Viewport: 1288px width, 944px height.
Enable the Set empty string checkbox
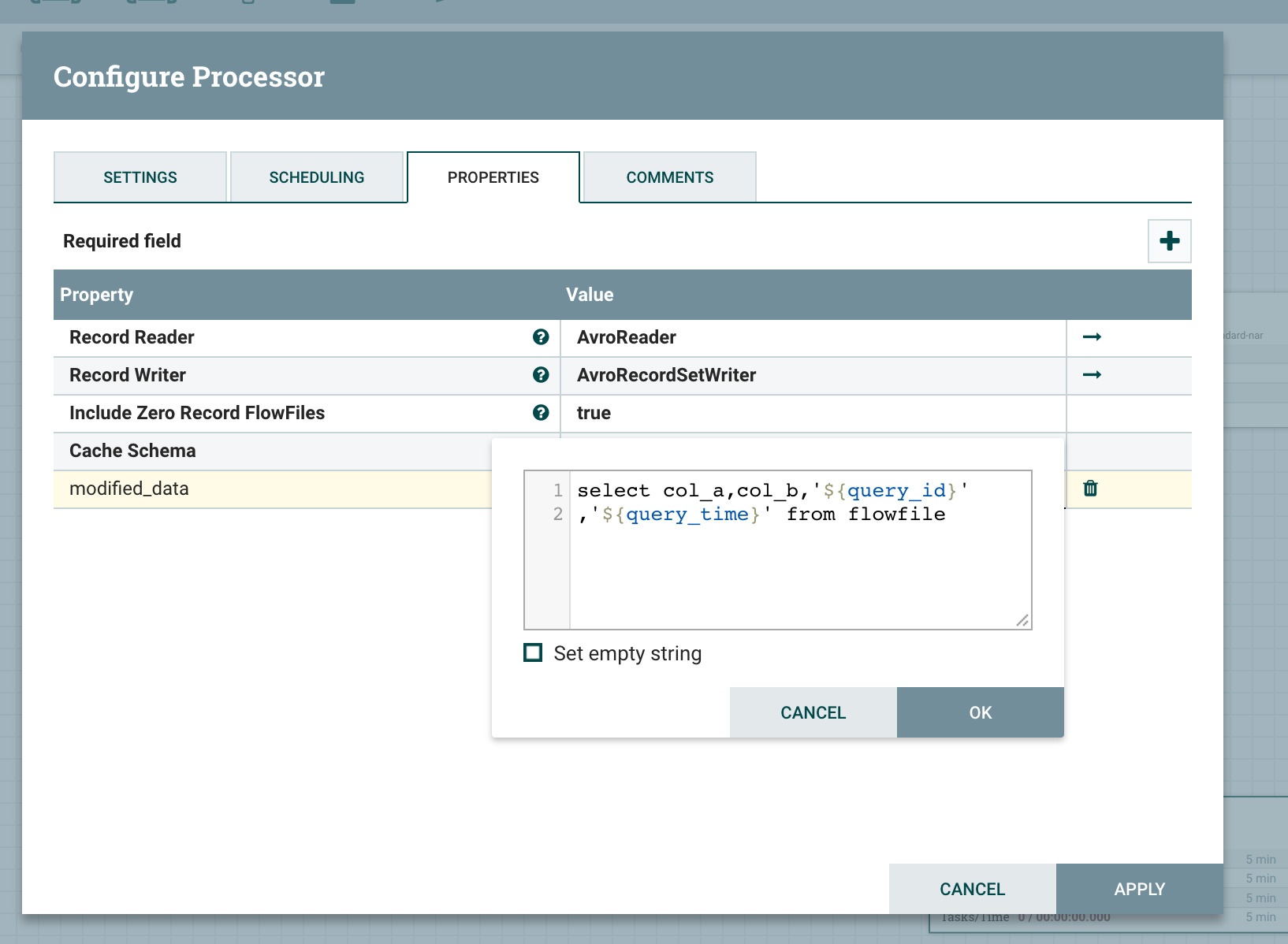534,653
